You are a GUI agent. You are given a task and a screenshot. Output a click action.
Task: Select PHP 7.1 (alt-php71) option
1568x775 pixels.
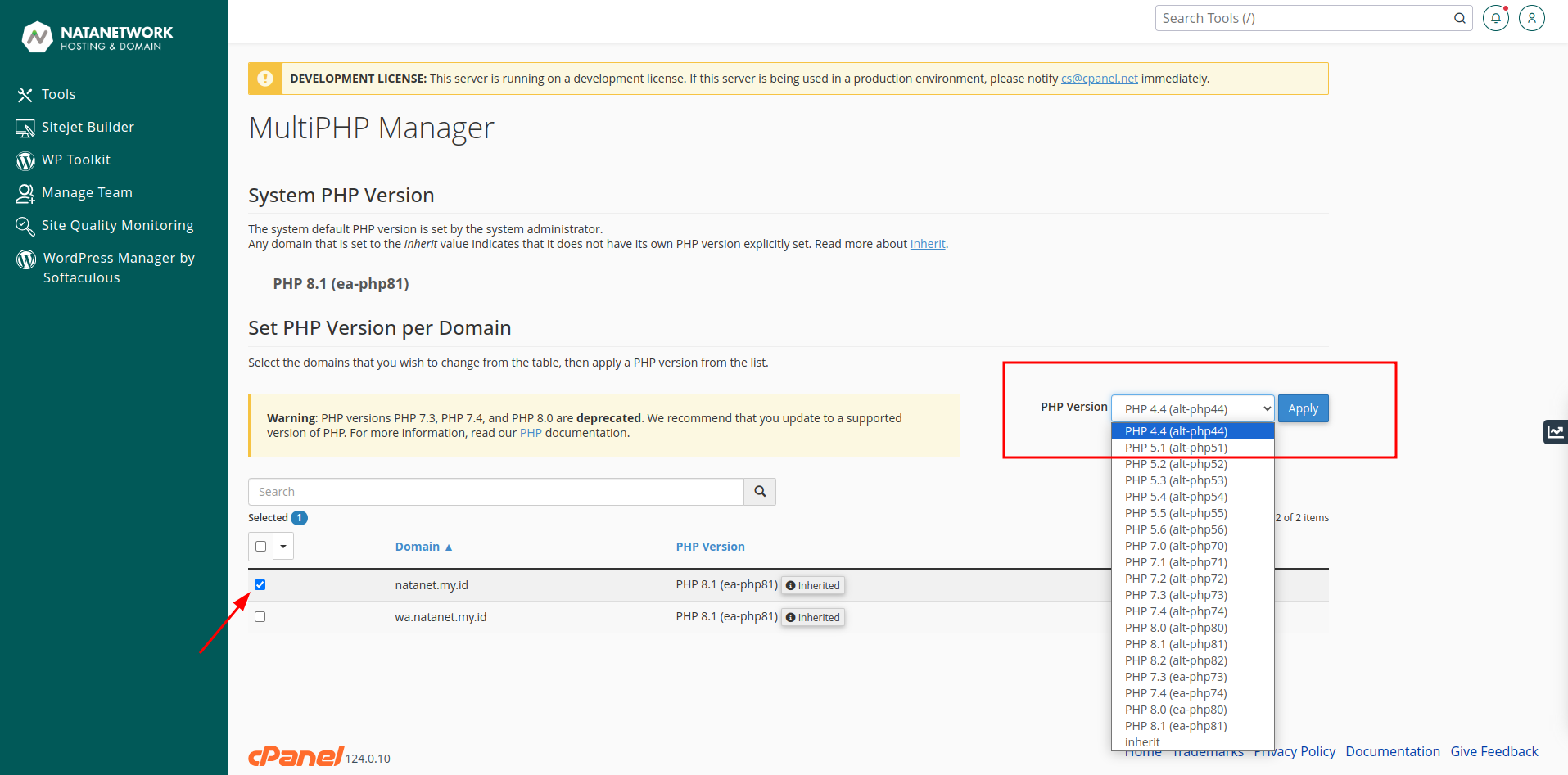(x=1192, y=562)
